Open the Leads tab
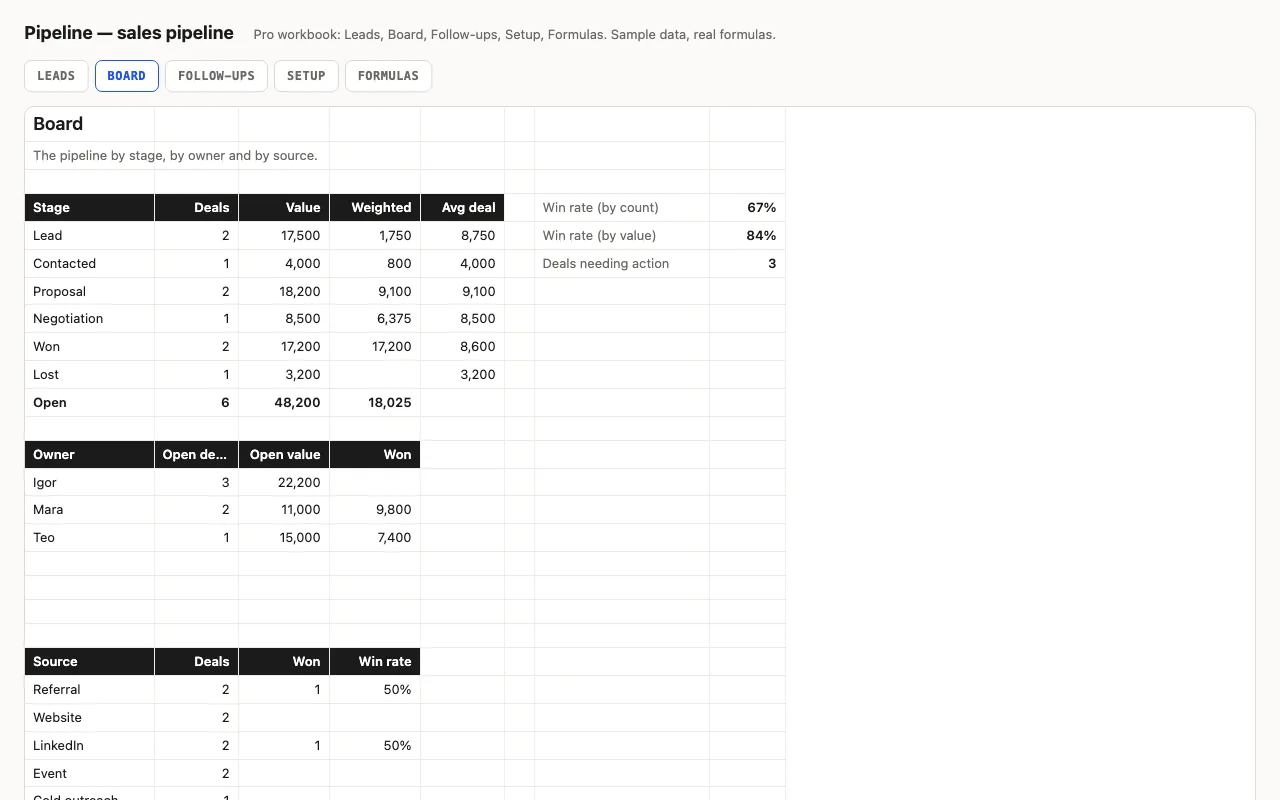Viewport: 1280px width, 800px height. [56, 76]
